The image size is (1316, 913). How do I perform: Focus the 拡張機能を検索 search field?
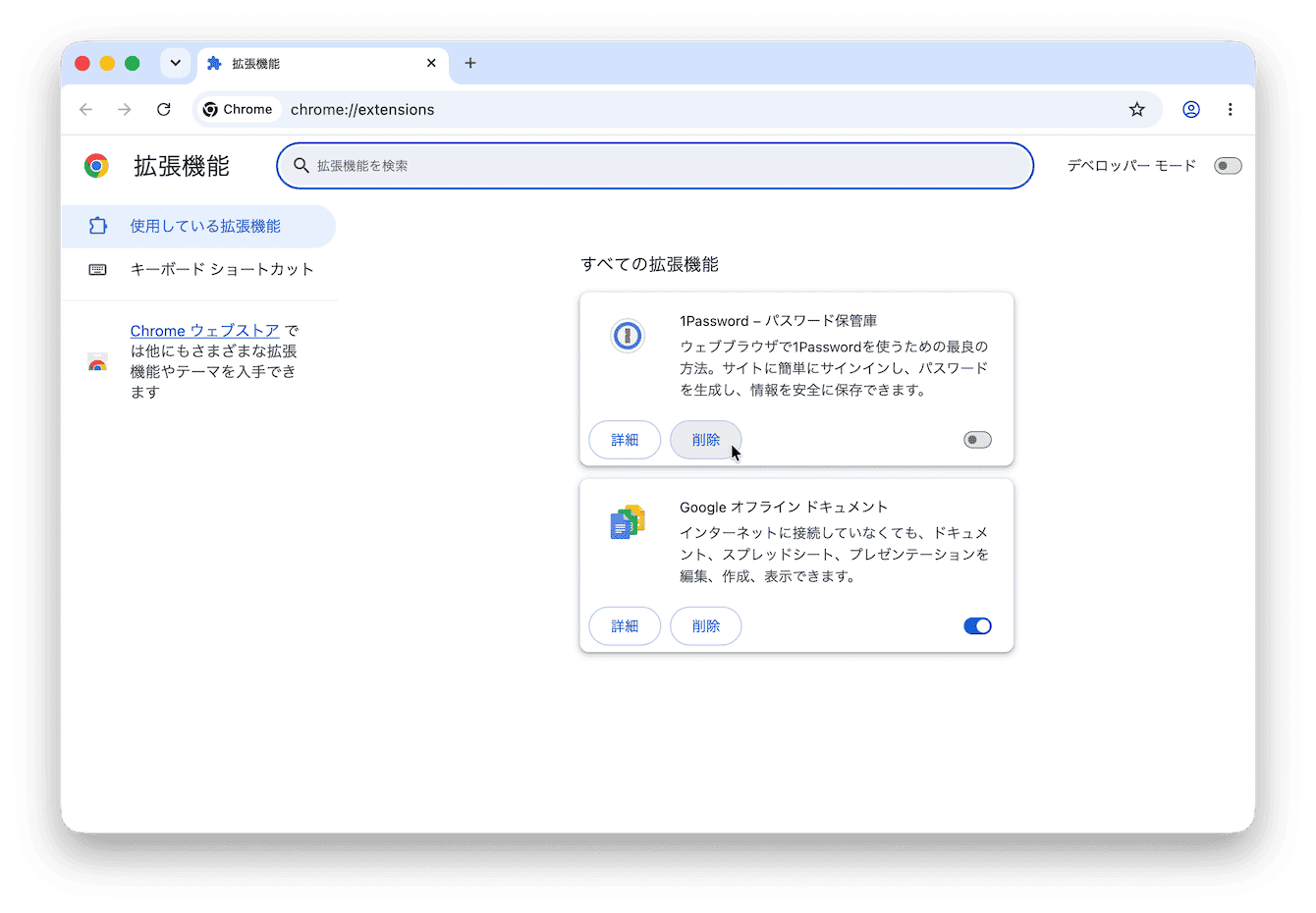coord(655,166)
